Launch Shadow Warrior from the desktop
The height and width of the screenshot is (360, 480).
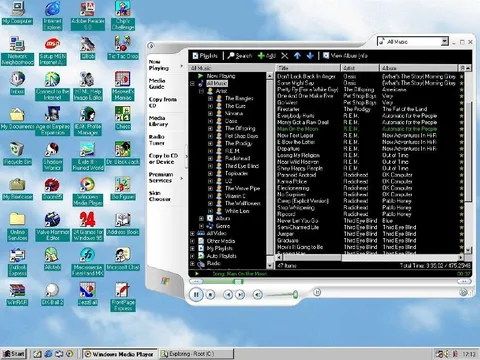pos(52,156)
